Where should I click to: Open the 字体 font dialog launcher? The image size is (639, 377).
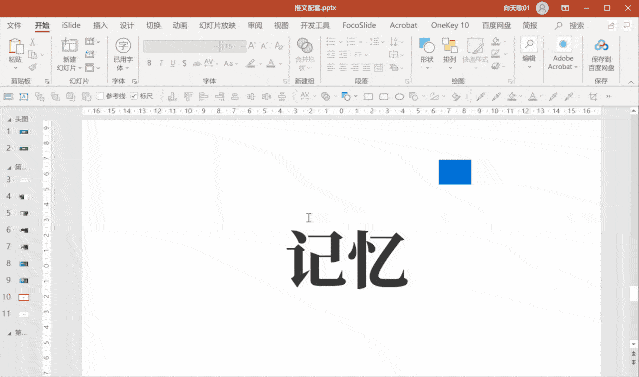[x=285, y=82]
